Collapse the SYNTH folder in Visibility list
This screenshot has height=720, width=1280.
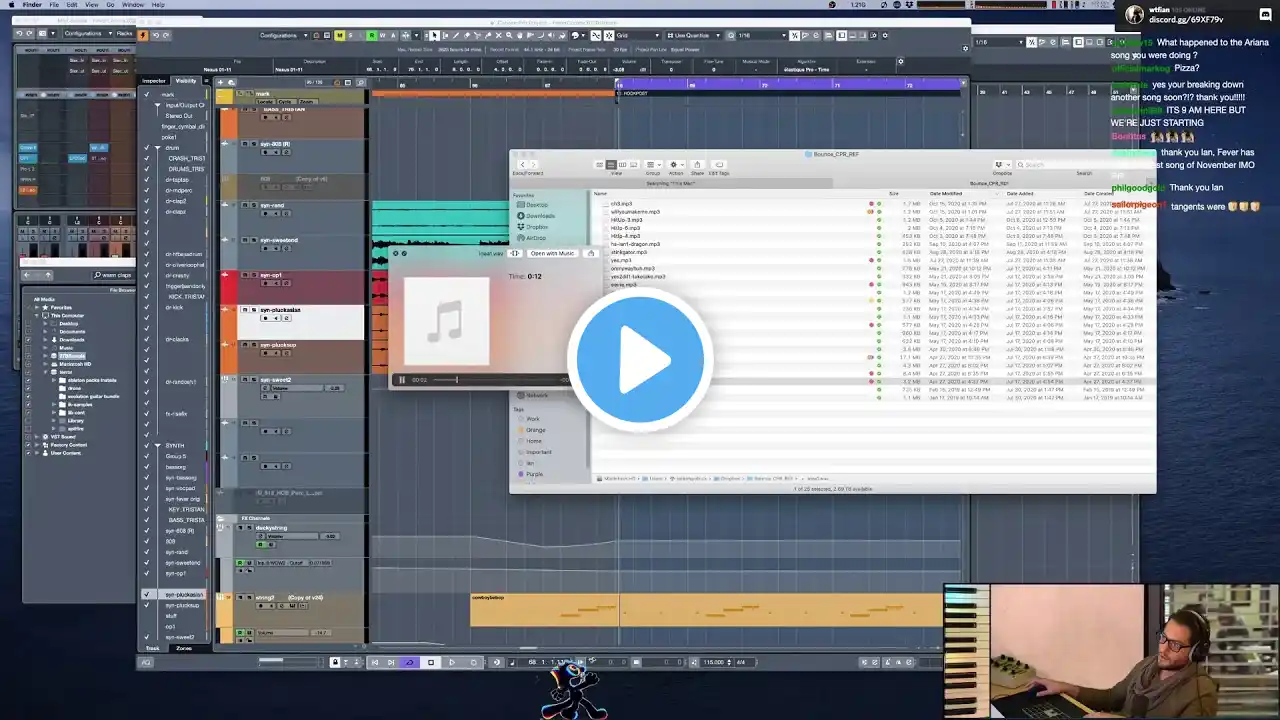[x=157, y=445]
